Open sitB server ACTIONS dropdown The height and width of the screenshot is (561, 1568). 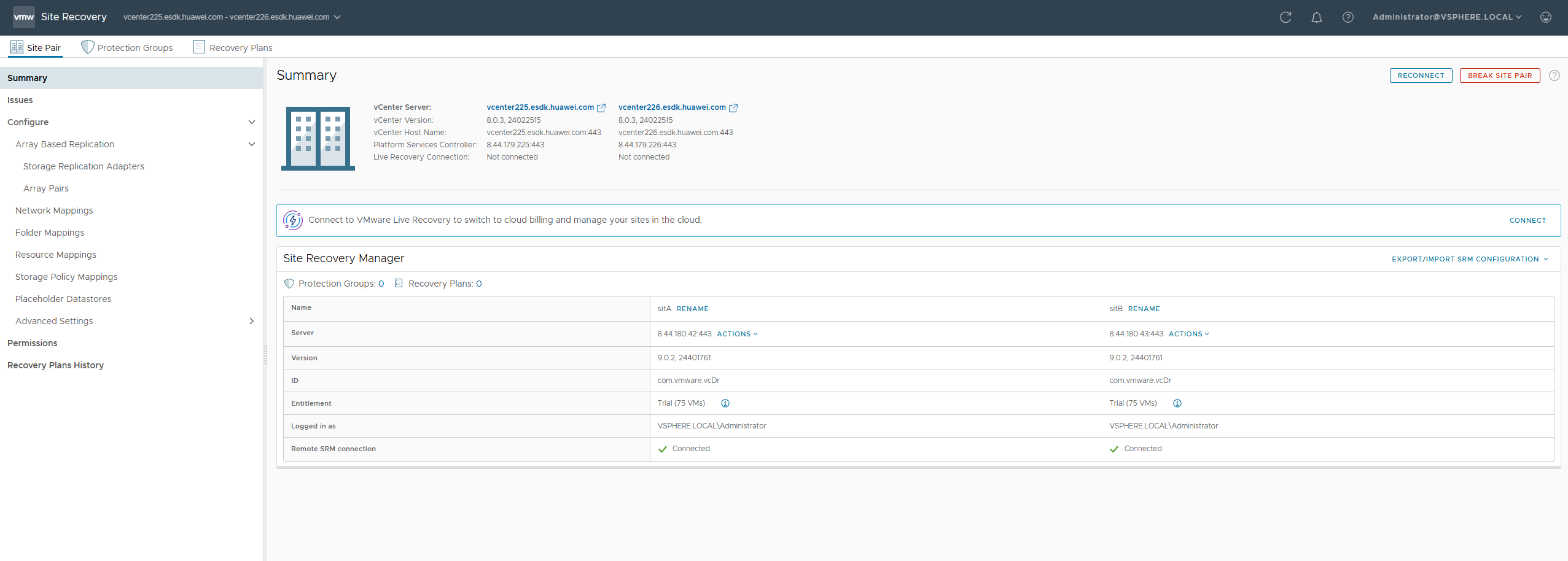point(1189,334)
